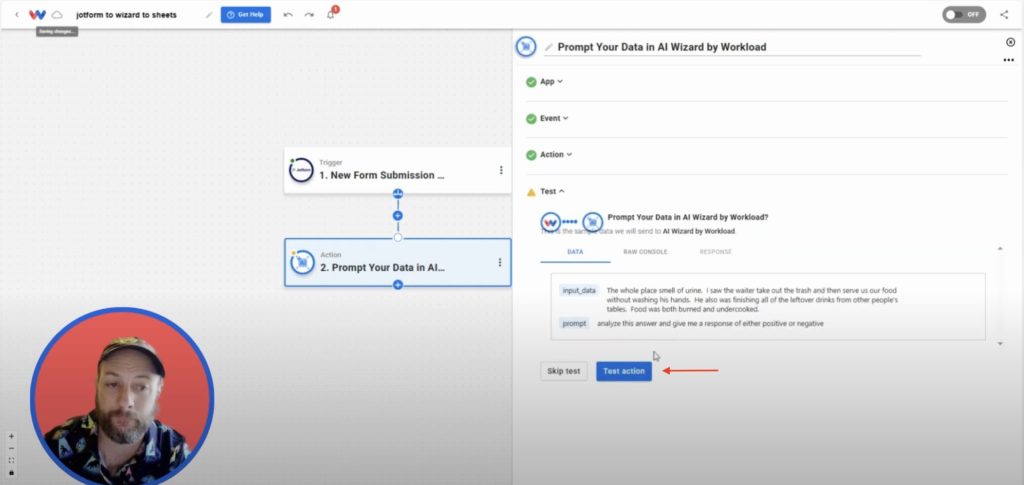Click the input_data field label
The height and width of the screenshot is (485, 1024).
(579, 290)
